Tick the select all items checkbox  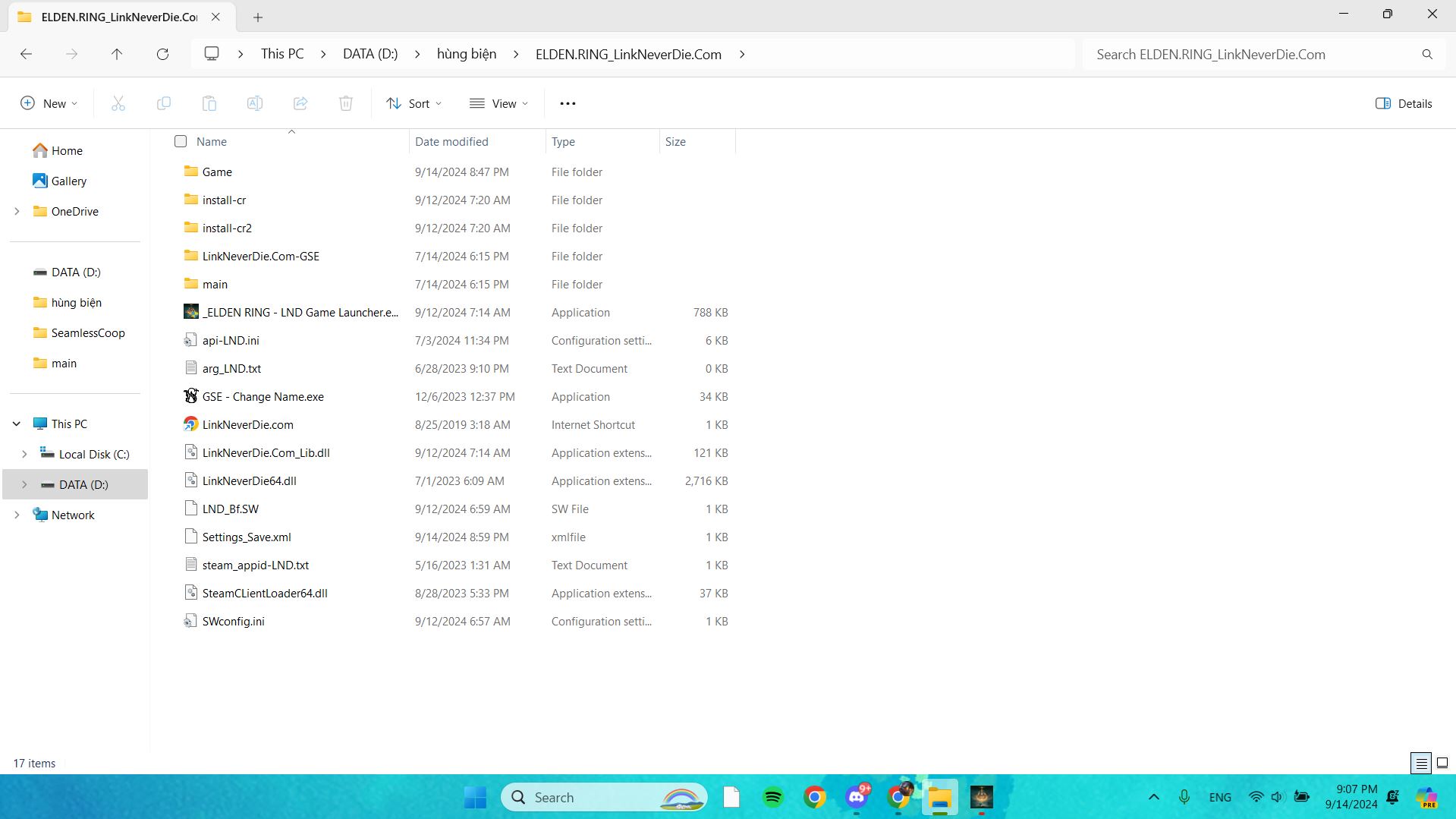tap(181, 141)
